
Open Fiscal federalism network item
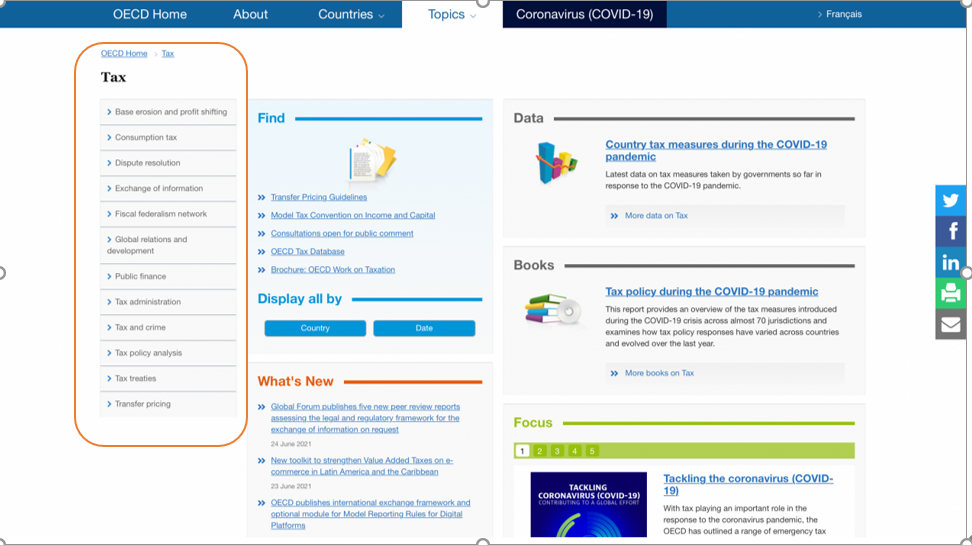pos(168,213)
